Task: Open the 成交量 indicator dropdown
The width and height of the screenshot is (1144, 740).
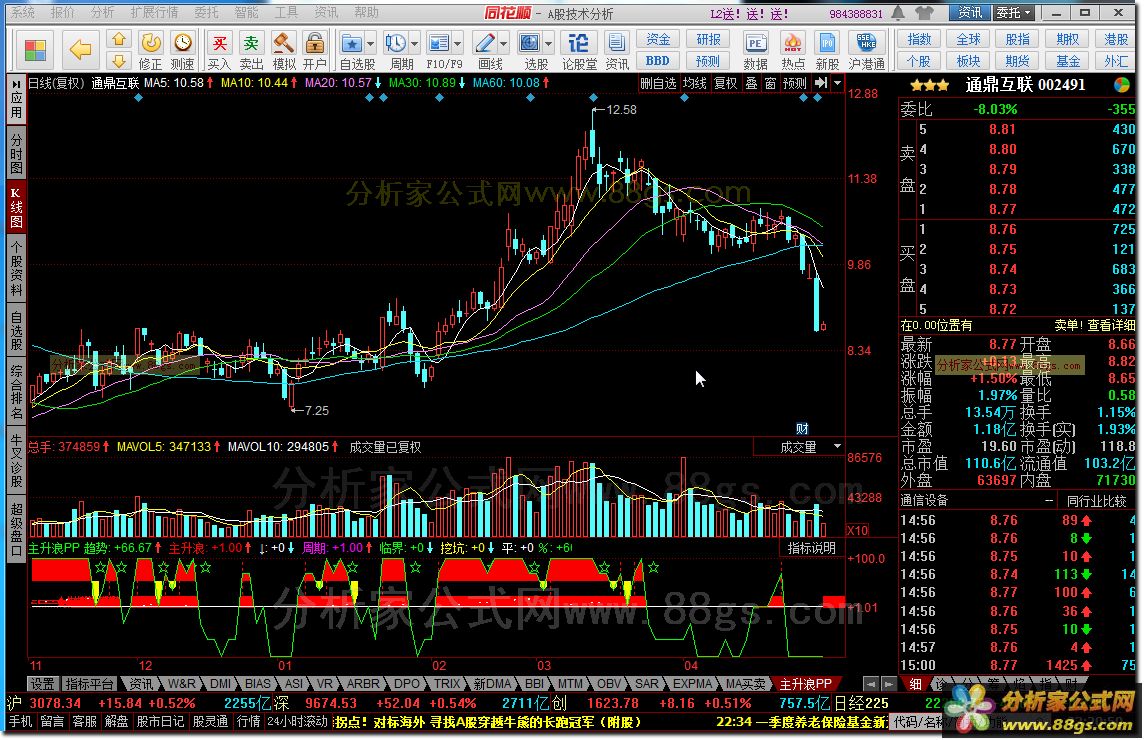Action: (x=838, y=446)
